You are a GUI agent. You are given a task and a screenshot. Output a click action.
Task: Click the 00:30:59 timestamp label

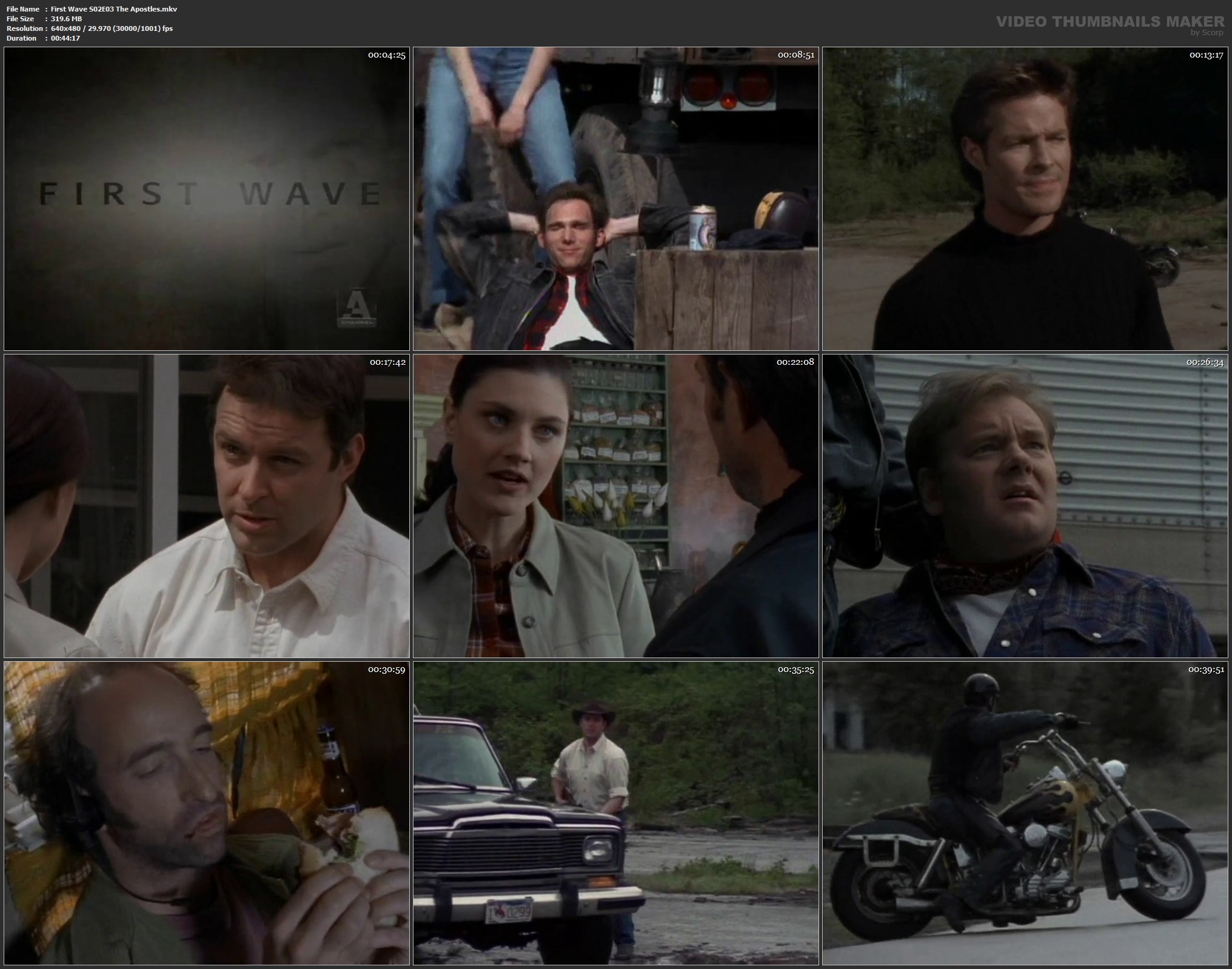[x=386, y=670]
